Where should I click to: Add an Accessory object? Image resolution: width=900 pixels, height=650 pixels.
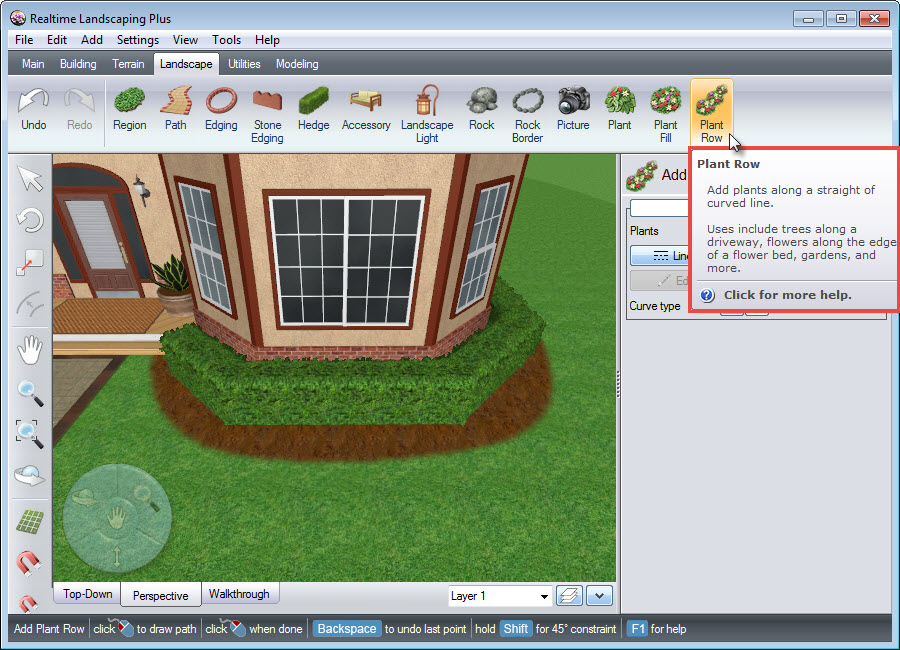pos(366,110)
